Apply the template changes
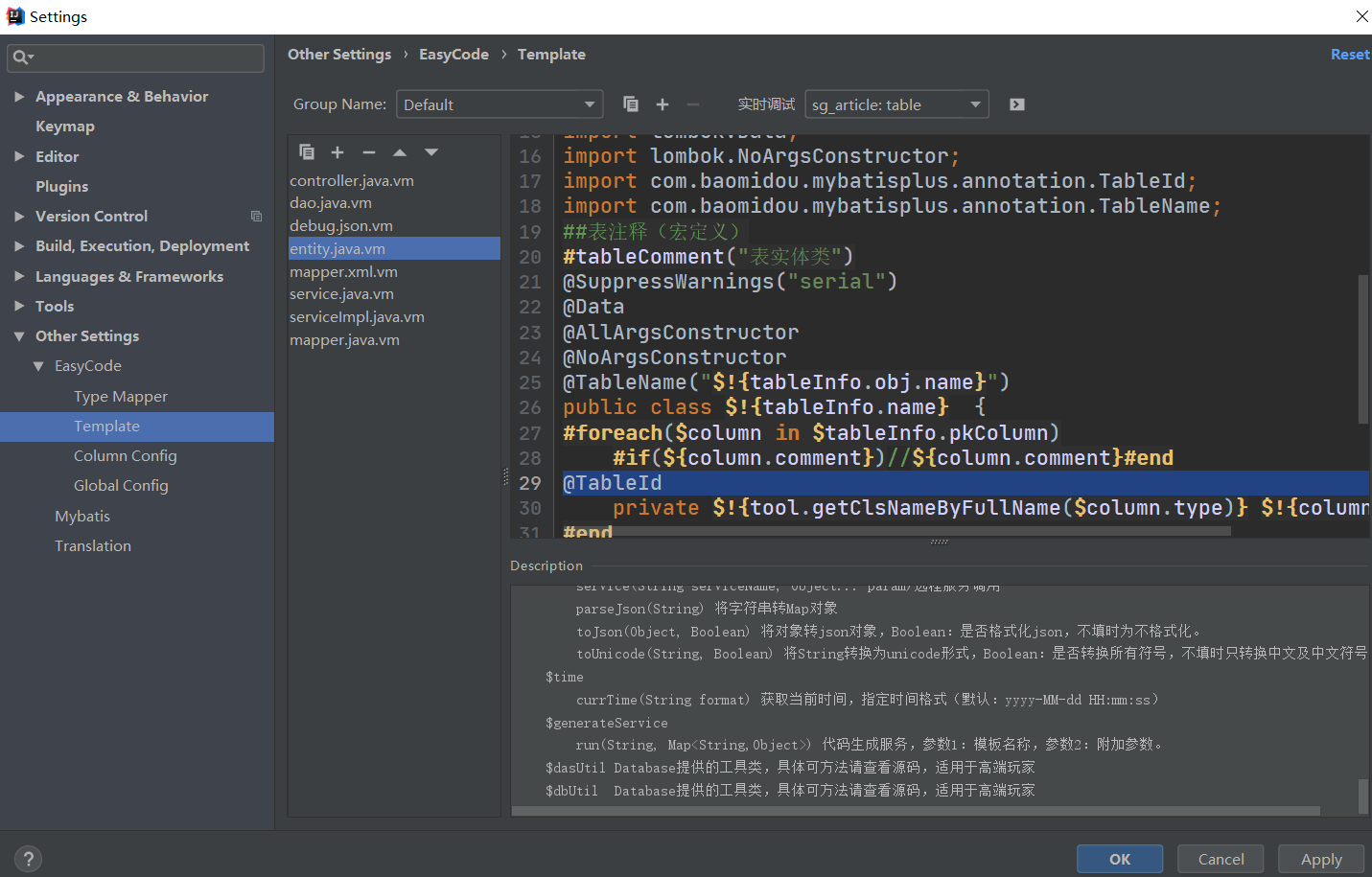1372x877 pixels. pos(1321,859)
